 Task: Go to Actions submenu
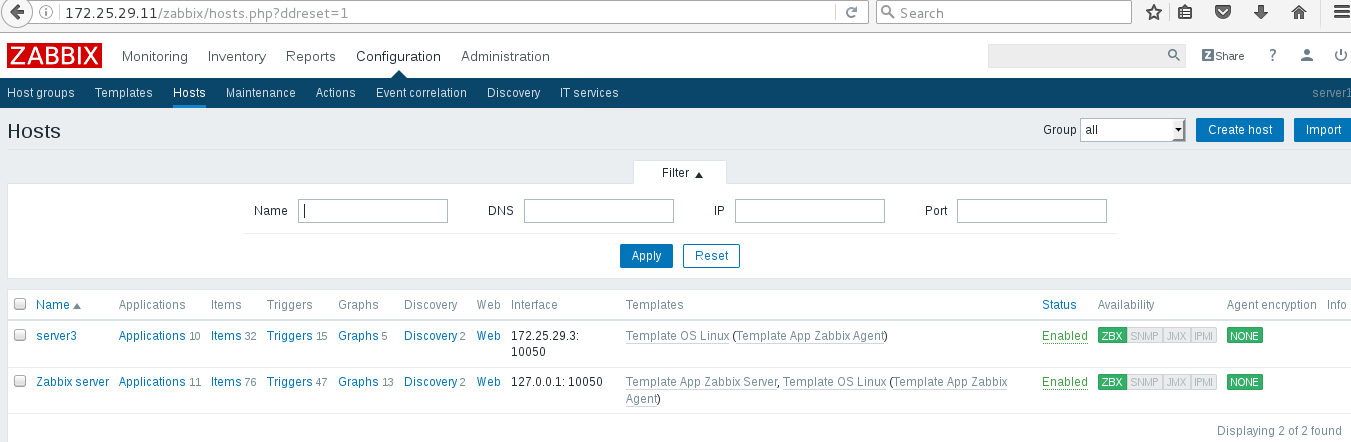tap(336, 93)
